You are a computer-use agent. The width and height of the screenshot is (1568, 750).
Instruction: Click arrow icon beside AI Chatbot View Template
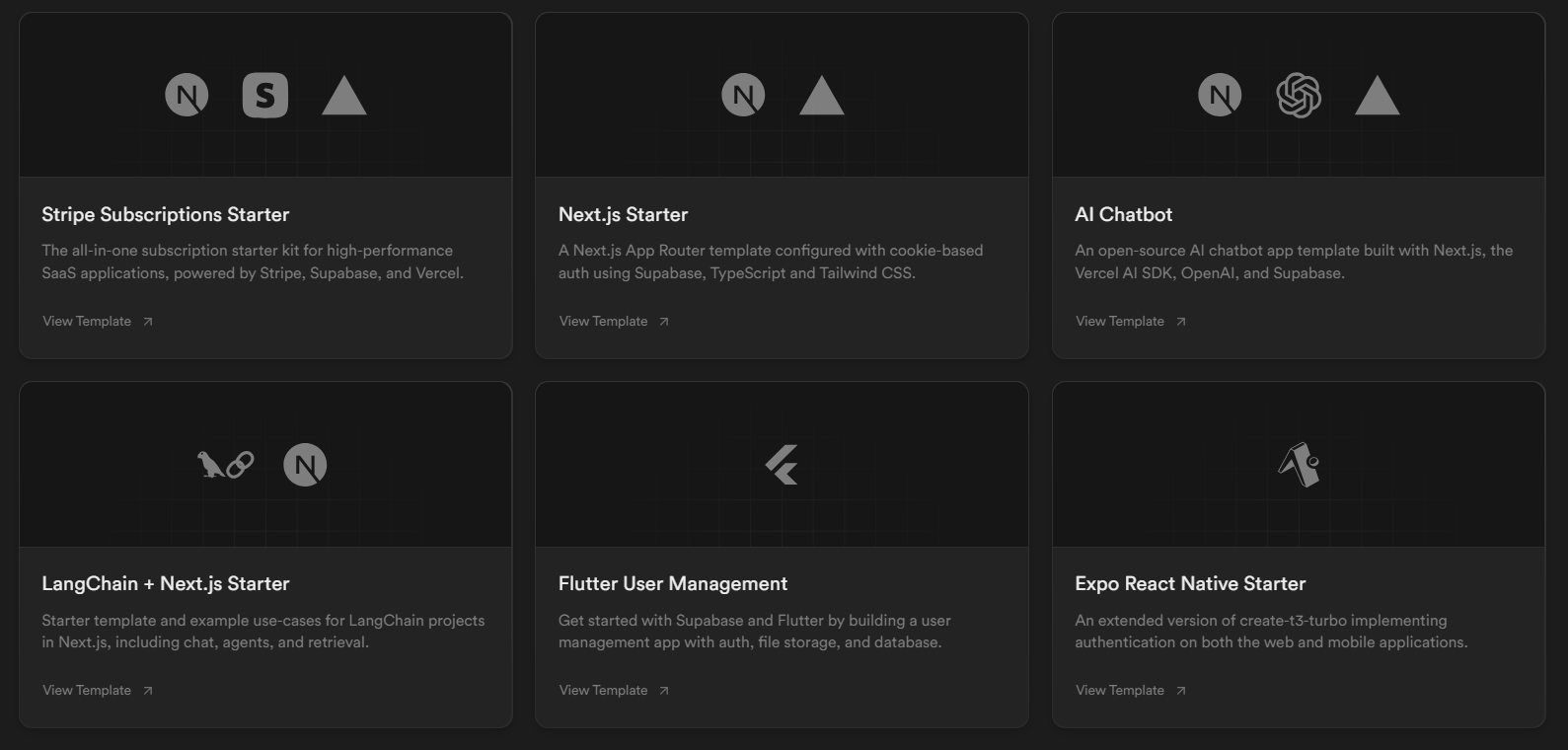pyautogui.click(x=1181, y=322)
